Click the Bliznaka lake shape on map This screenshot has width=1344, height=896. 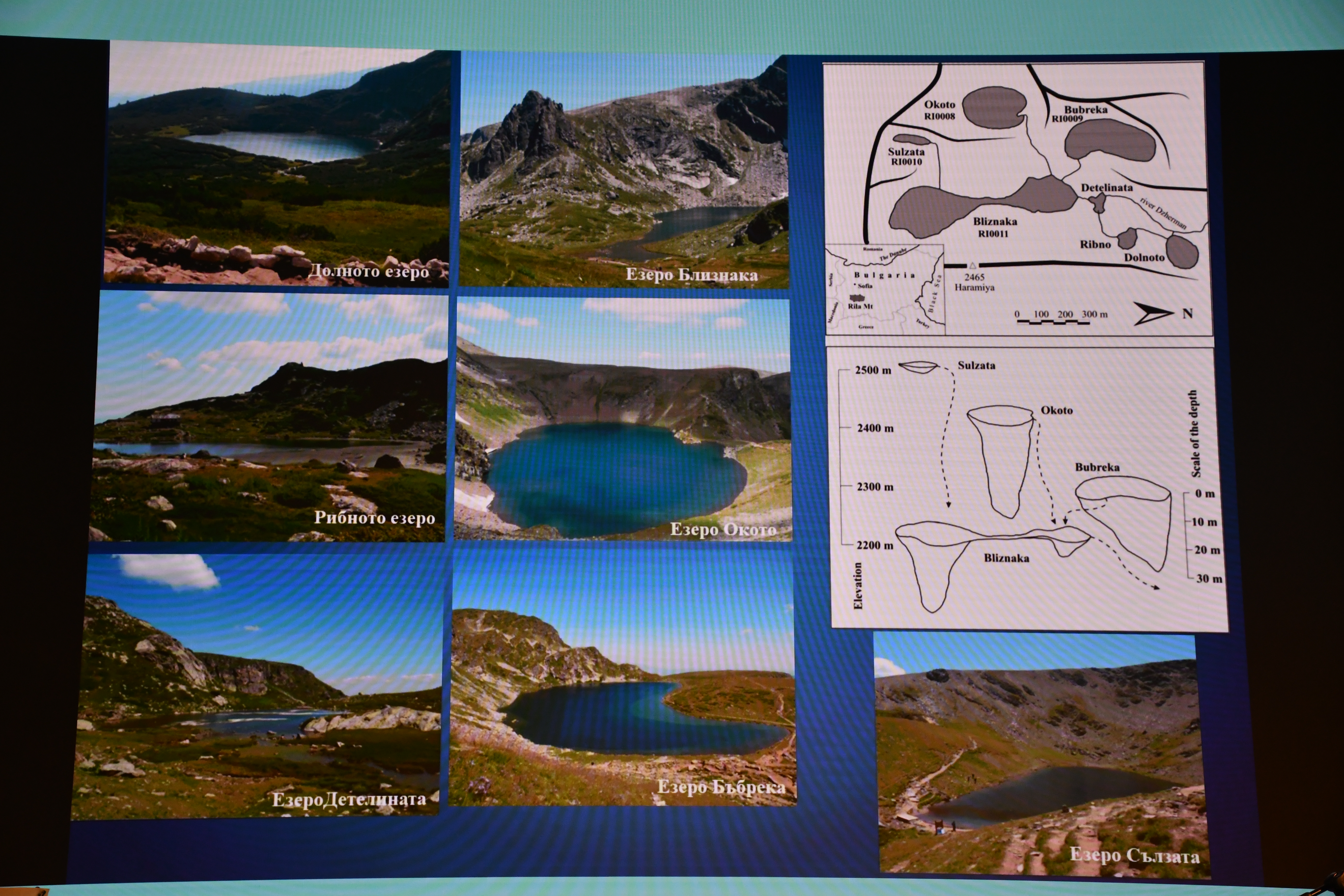[x=983, y=206]
